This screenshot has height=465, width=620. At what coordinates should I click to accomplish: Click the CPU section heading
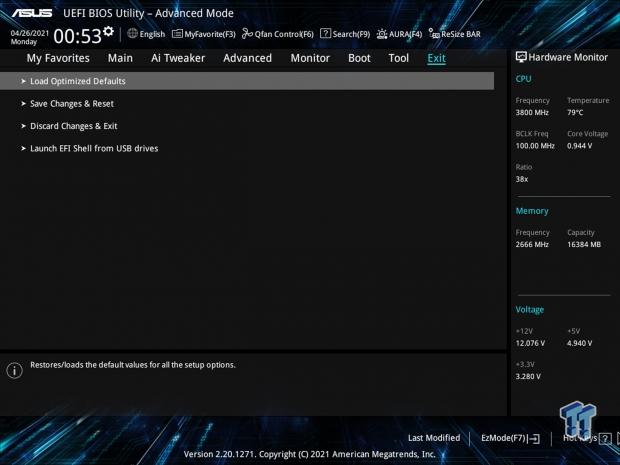pos(523,79)
